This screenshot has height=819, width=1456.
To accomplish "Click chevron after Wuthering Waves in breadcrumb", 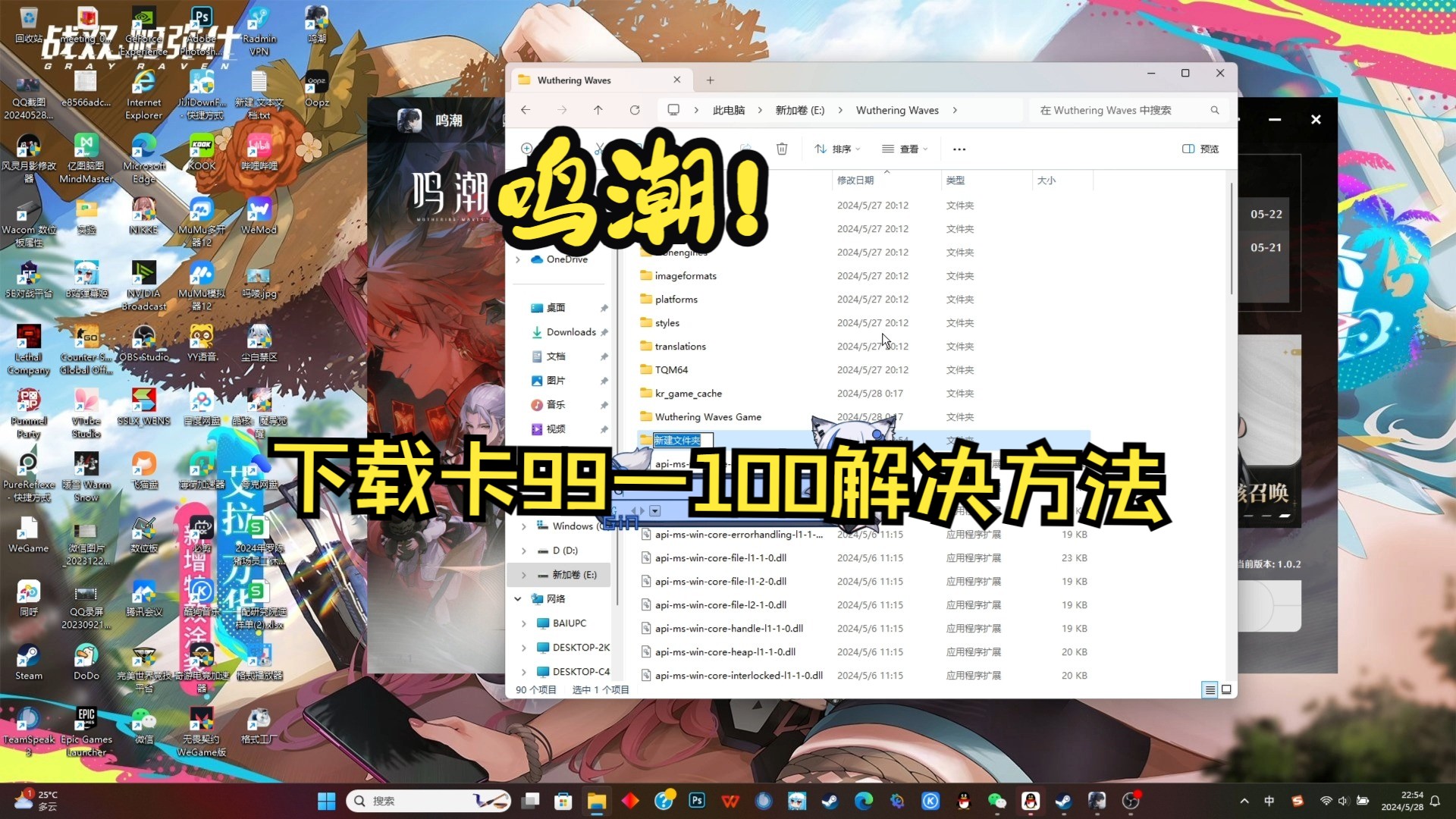I will pyautogui.click(x=955, y=110).
